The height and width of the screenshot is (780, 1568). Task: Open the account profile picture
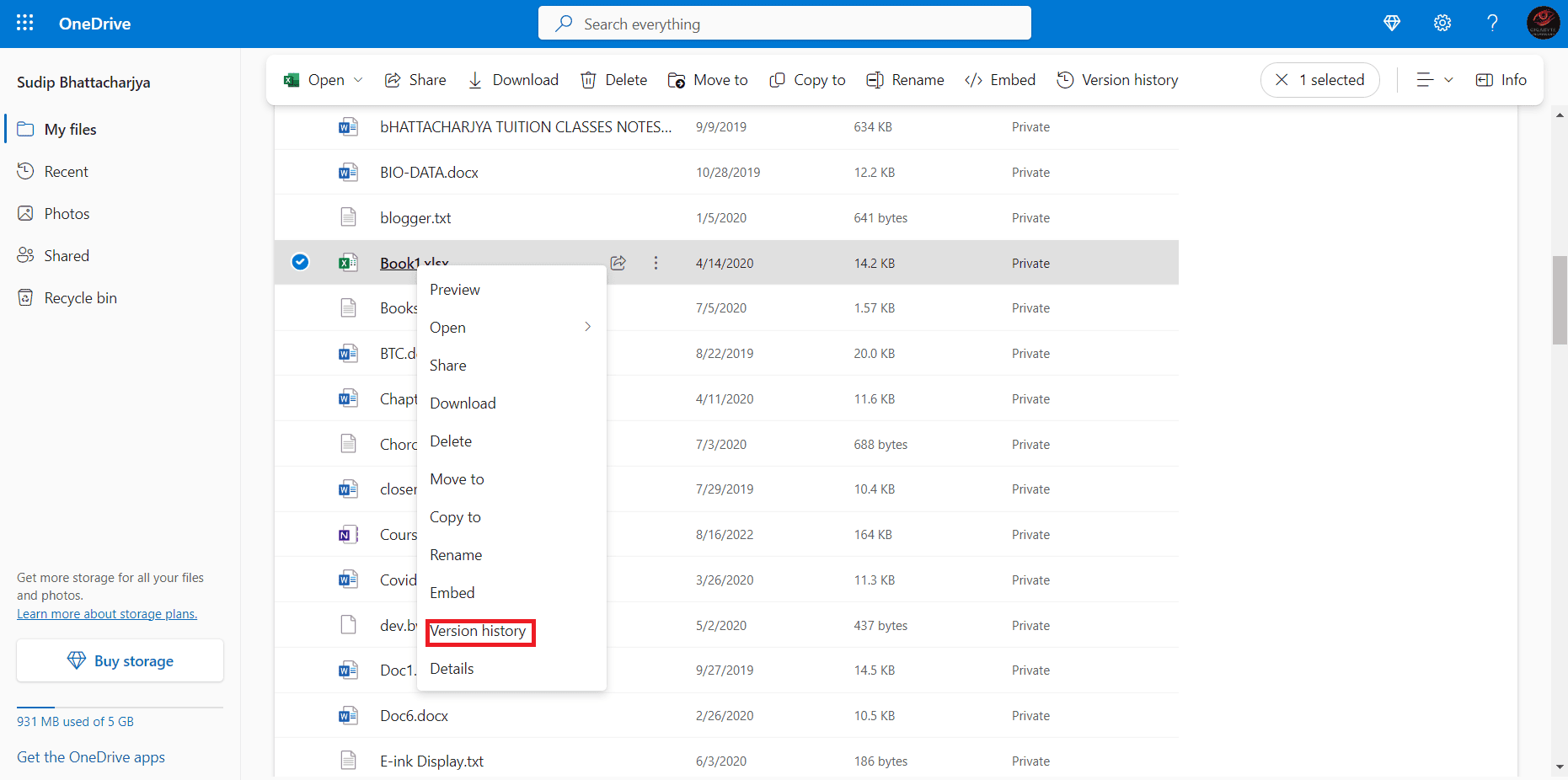[x=1544, y=24]
